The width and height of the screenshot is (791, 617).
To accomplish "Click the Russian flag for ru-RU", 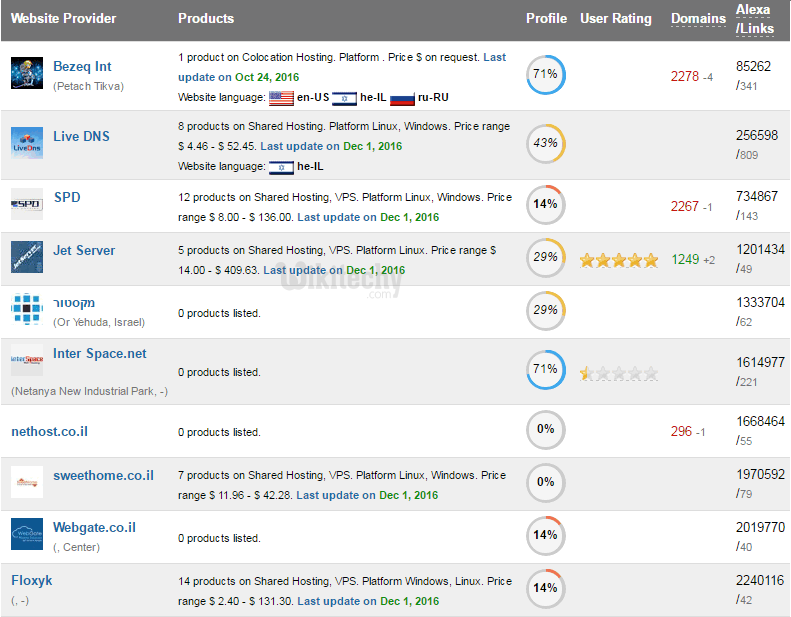I will point(402,98).
